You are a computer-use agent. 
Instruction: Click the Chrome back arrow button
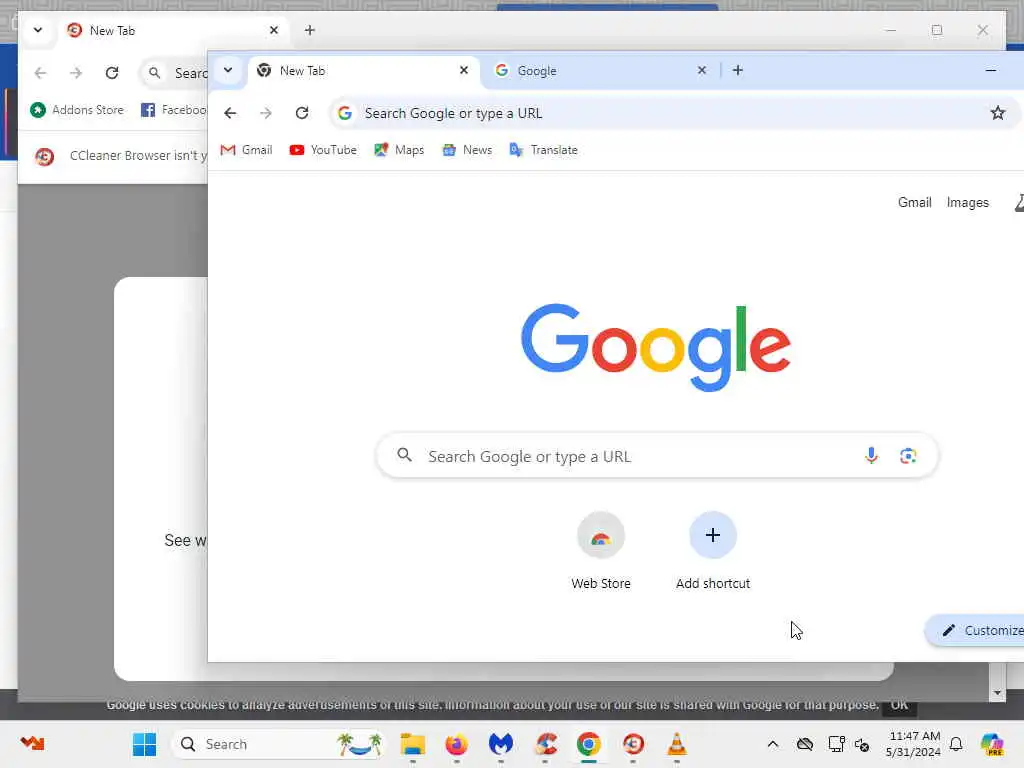click(230, 113)
